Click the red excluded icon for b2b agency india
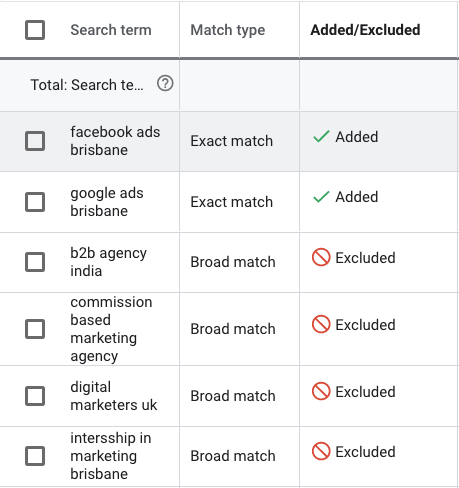Image resolution: width=459 pixels, height=488 pixels. pos(321,257)
